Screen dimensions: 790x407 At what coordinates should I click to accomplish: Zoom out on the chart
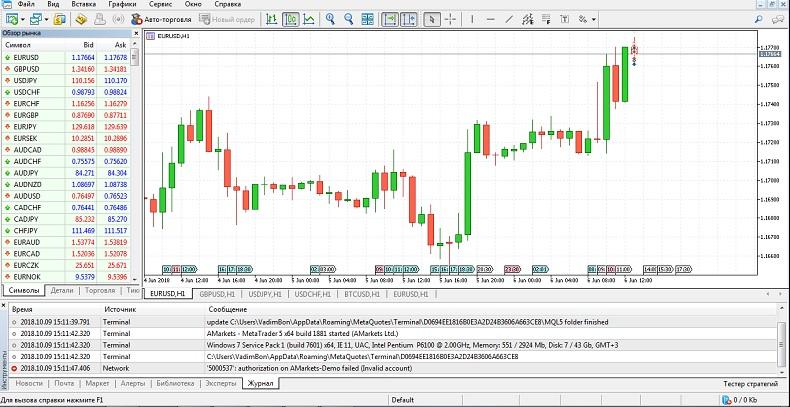[349, 19]
